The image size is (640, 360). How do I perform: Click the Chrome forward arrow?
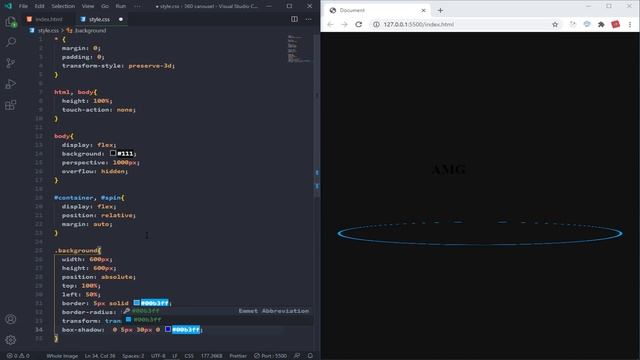(x=344, y=24)
